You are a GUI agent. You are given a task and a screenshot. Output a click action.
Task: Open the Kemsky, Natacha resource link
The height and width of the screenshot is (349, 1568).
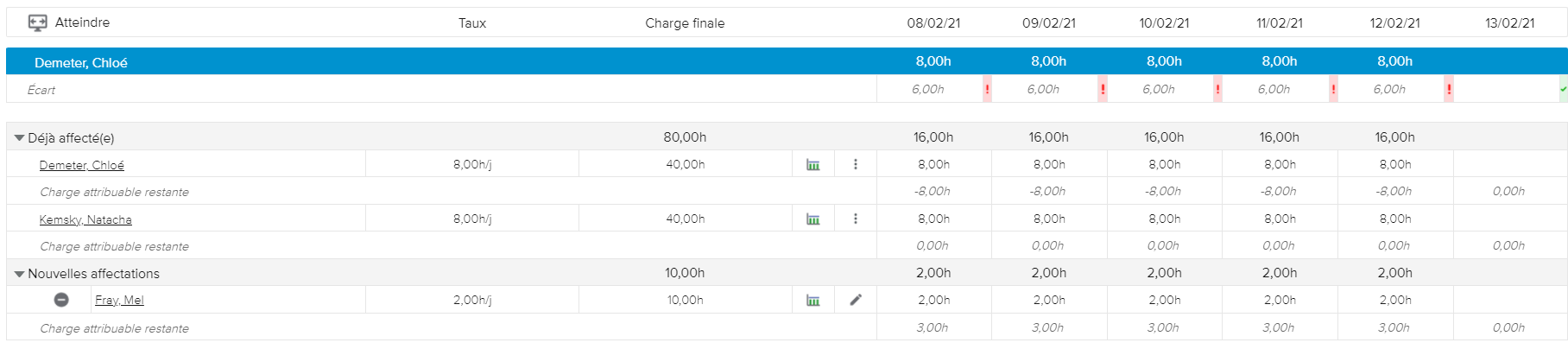[x=85, y=219]
